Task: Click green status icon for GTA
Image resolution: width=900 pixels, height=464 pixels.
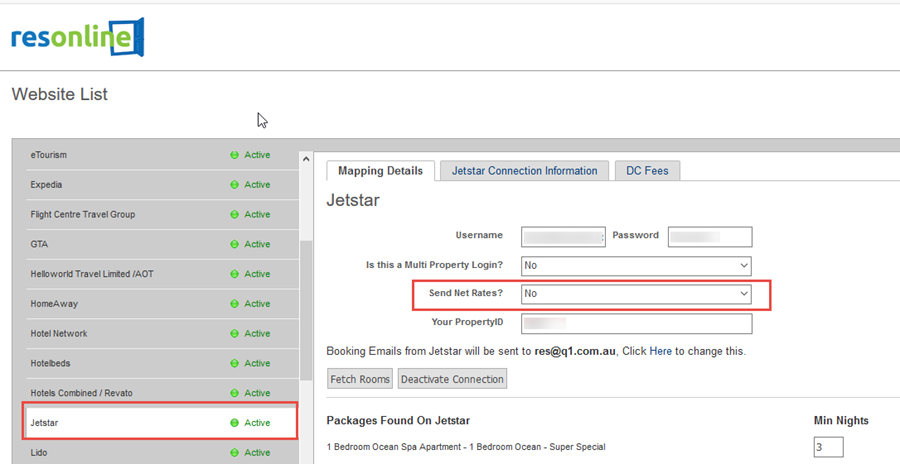Action: click(234, 244)
